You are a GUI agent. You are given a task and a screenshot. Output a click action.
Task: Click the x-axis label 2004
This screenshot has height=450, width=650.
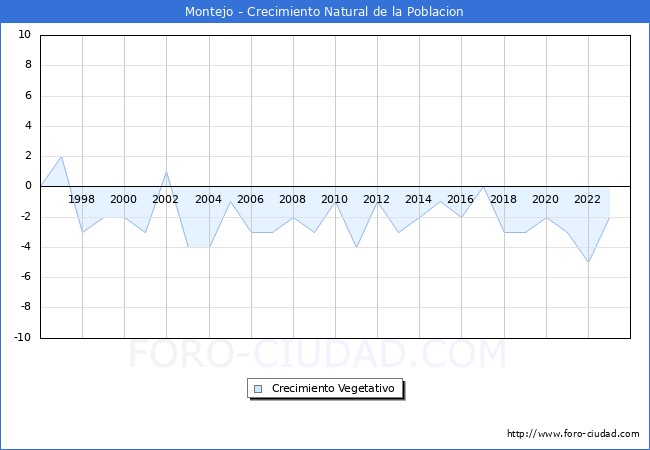tap(208, 199)
